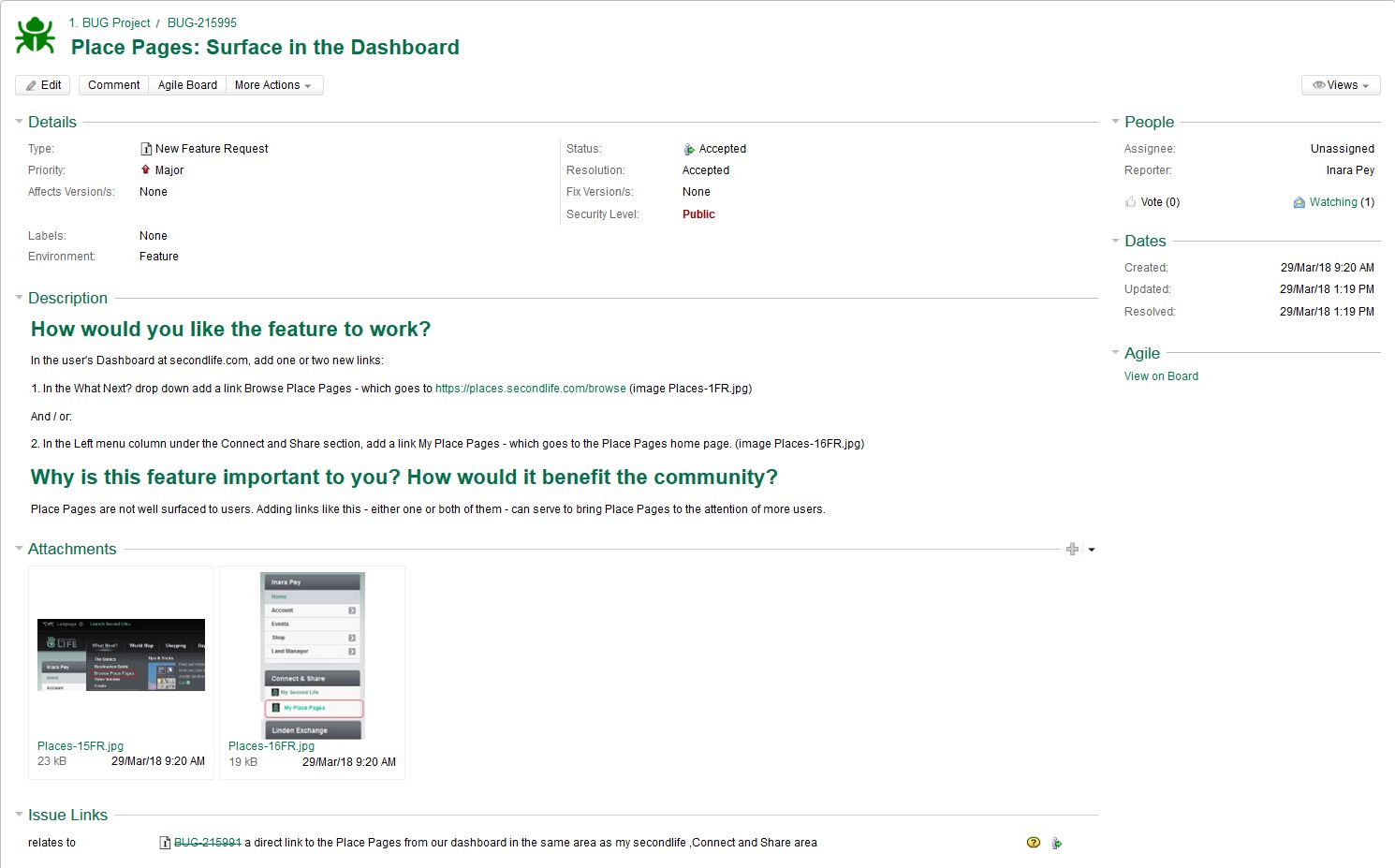Open the Views dropdown
1395x868 pixels.
pyautogui.click(x=1341, y=85)
